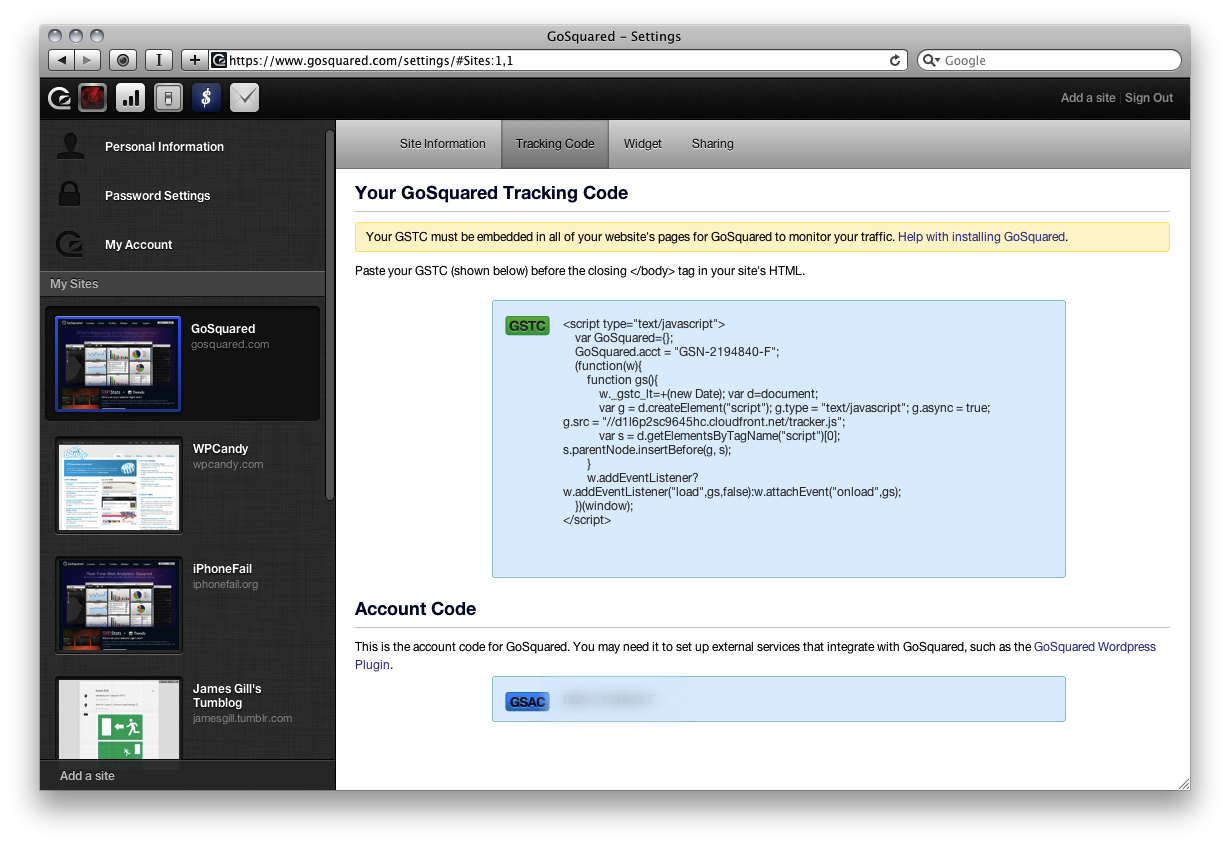Click the text cursor toolbar button
Screen dimensions: 1230x845
coord(160,60)
